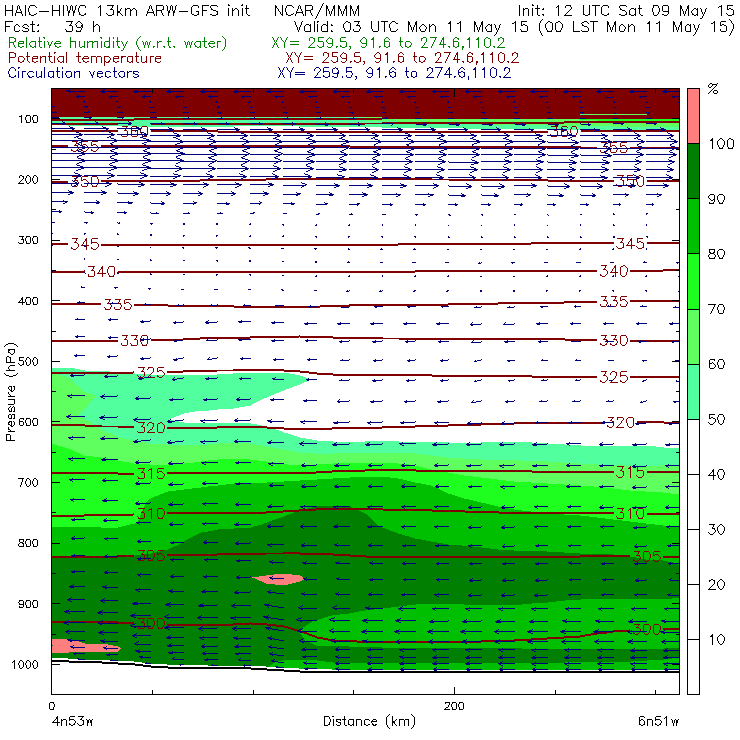Click the 80–90% green colorbar swatch

[693, 226]
